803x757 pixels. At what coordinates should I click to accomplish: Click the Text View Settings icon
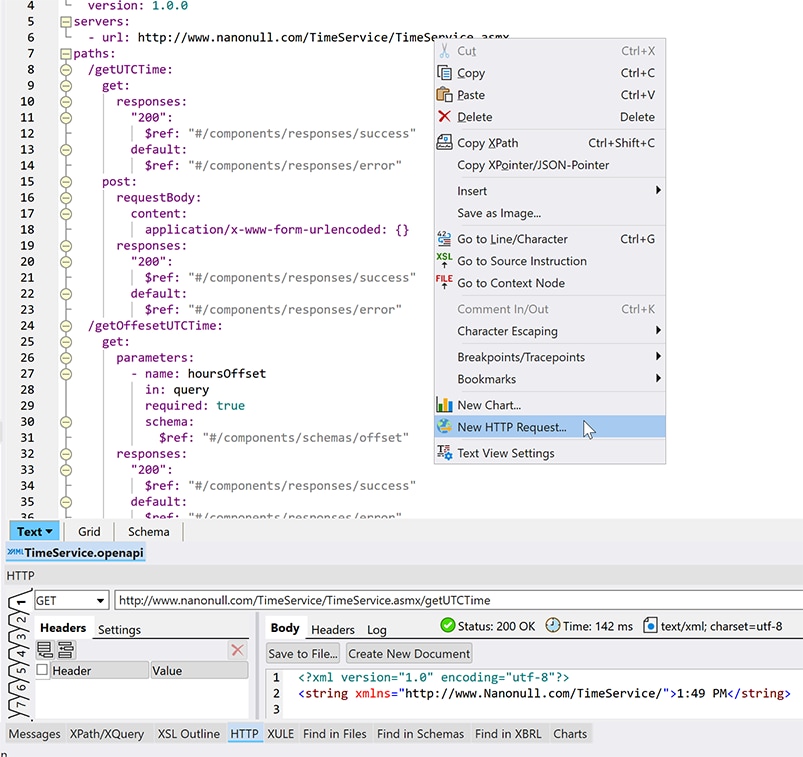tap(444, 452)
